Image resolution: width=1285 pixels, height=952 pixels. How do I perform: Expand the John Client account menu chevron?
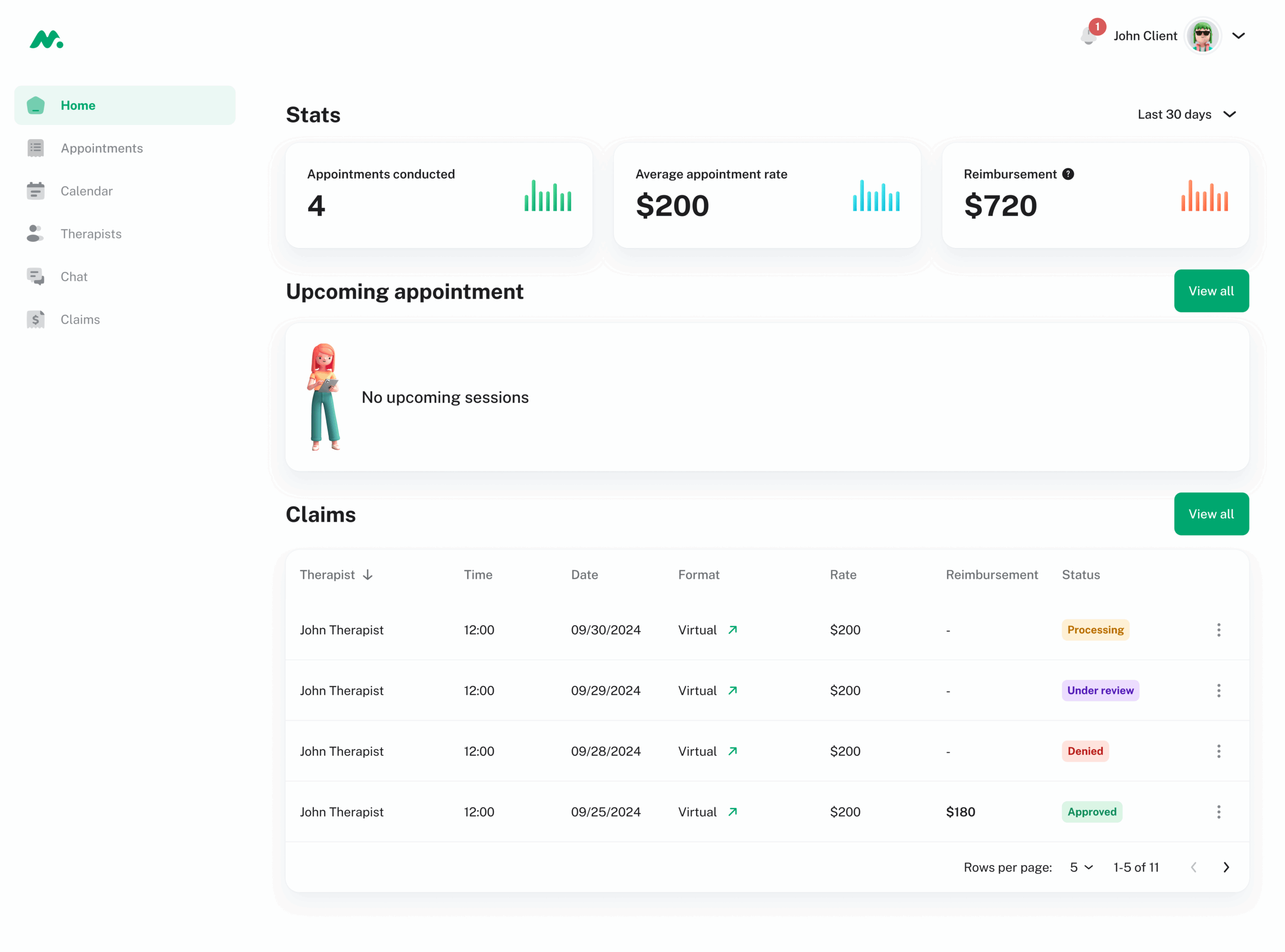(1238, 36)
